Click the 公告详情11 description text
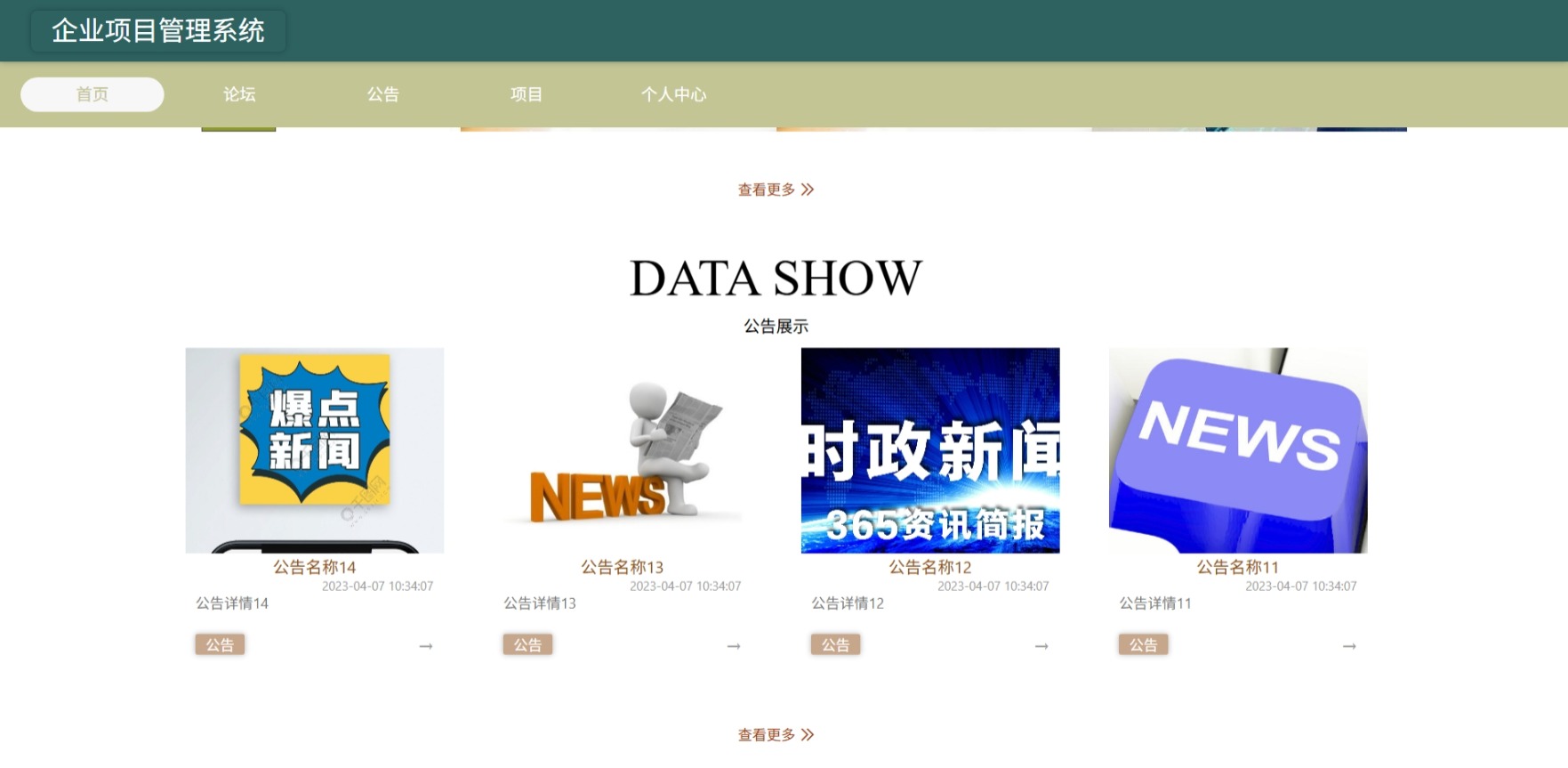 coord(1155,603)
